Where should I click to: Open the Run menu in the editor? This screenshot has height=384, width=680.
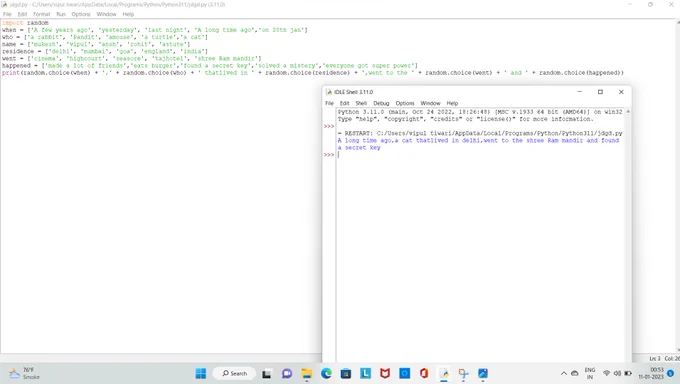click(x=61, y=14)
